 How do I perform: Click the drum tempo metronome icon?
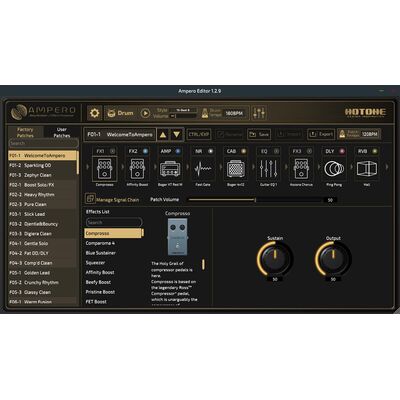coord(205,113)
